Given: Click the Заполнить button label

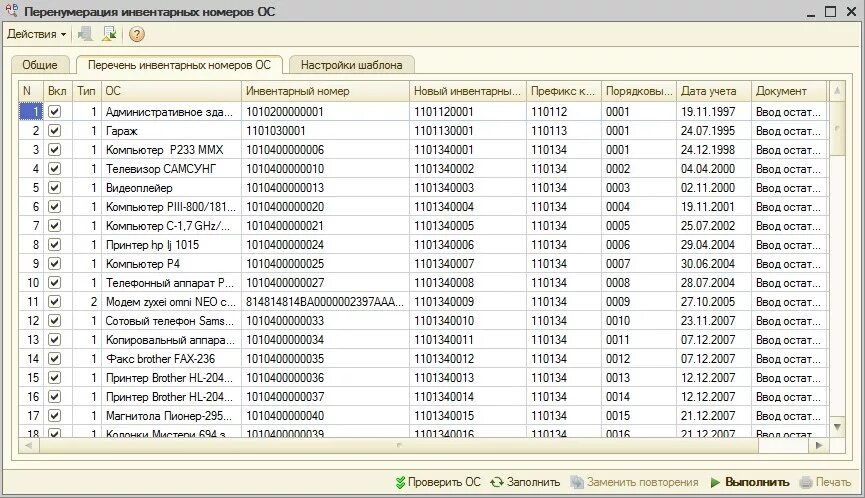Looking at the screenshot, I should click(533, 482).
